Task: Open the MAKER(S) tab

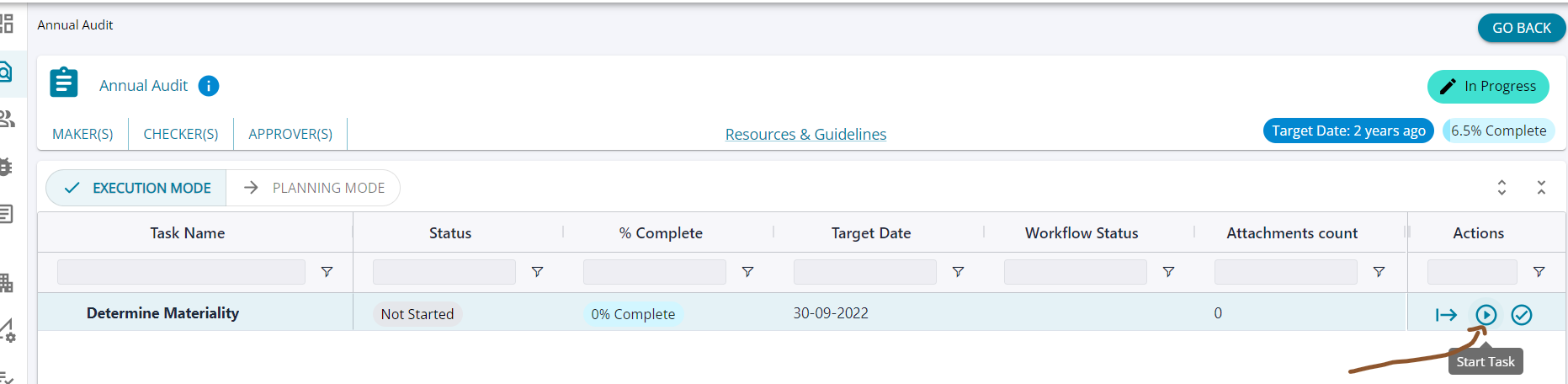Action: pyautogui.click(x=82, y=134)
